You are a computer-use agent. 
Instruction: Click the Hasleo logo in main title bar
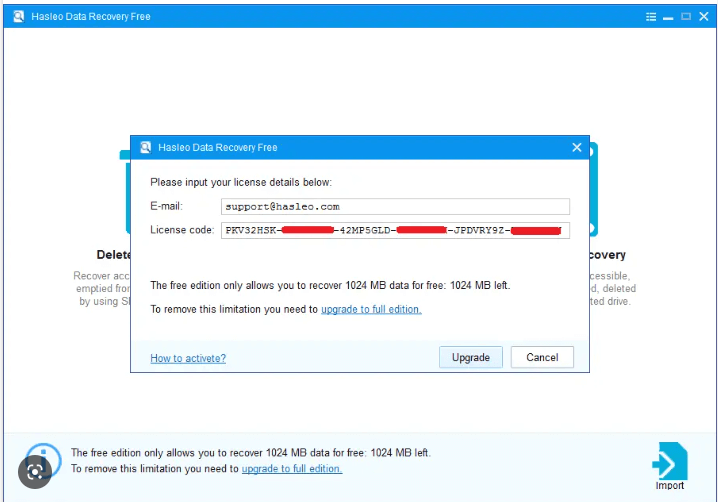[17, 16]
